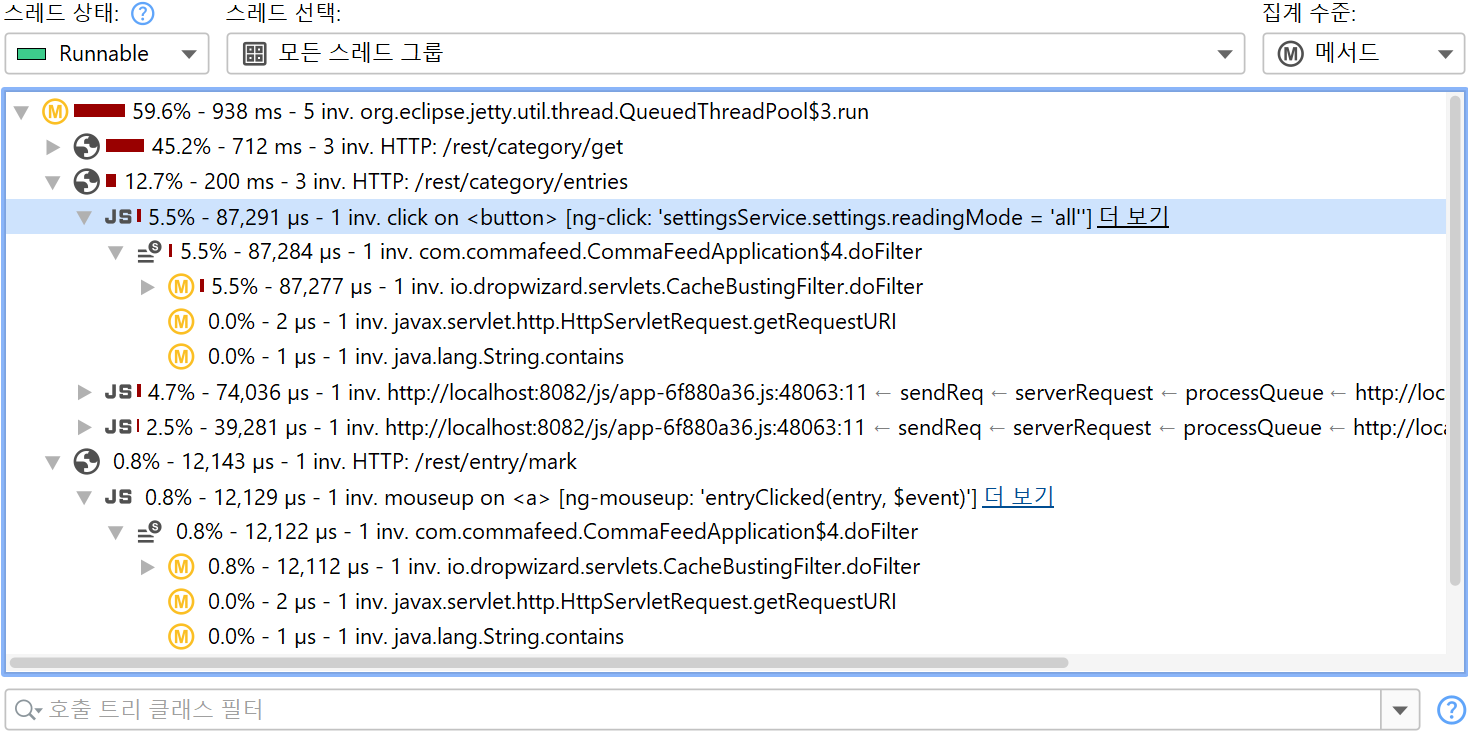This screenshot has width=1468, height=735.
Task: Click the M icon in the 메서드 selector
Action: pyautogui.click(x=1291, y=54)
